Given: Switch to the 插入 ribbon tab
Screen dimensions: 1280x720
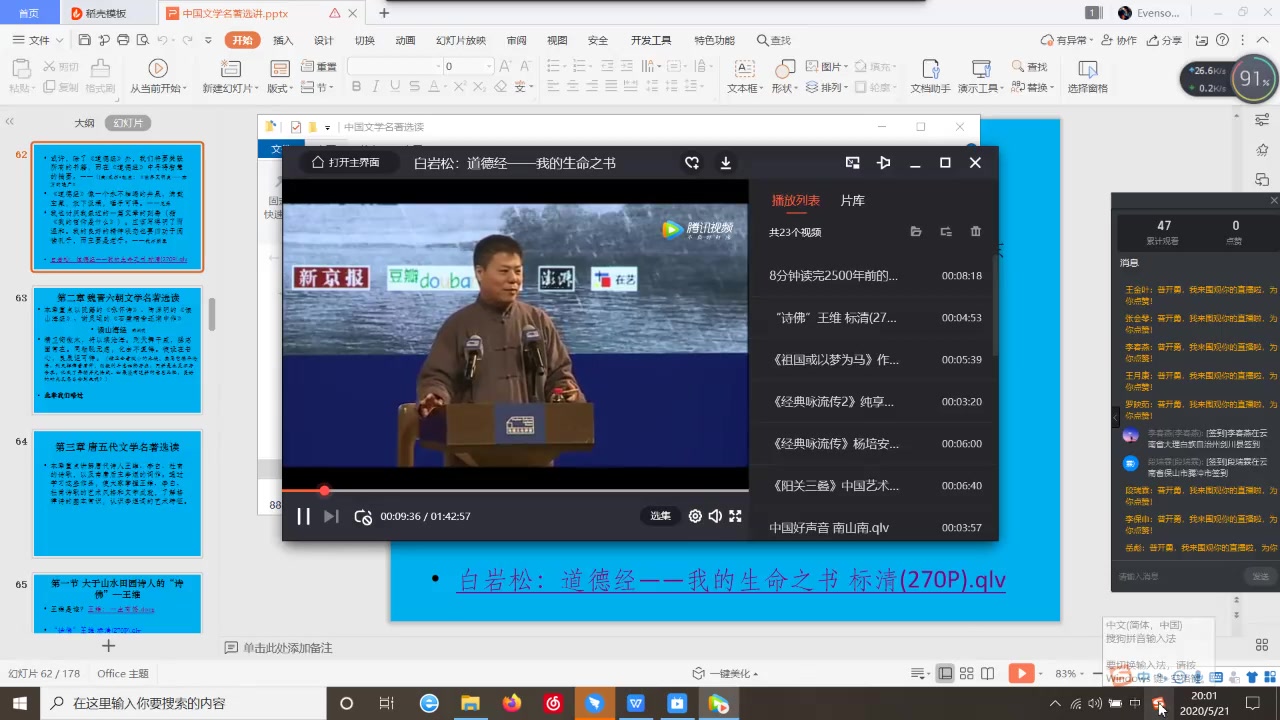Looking at the screenshot, I should [283, 40].
